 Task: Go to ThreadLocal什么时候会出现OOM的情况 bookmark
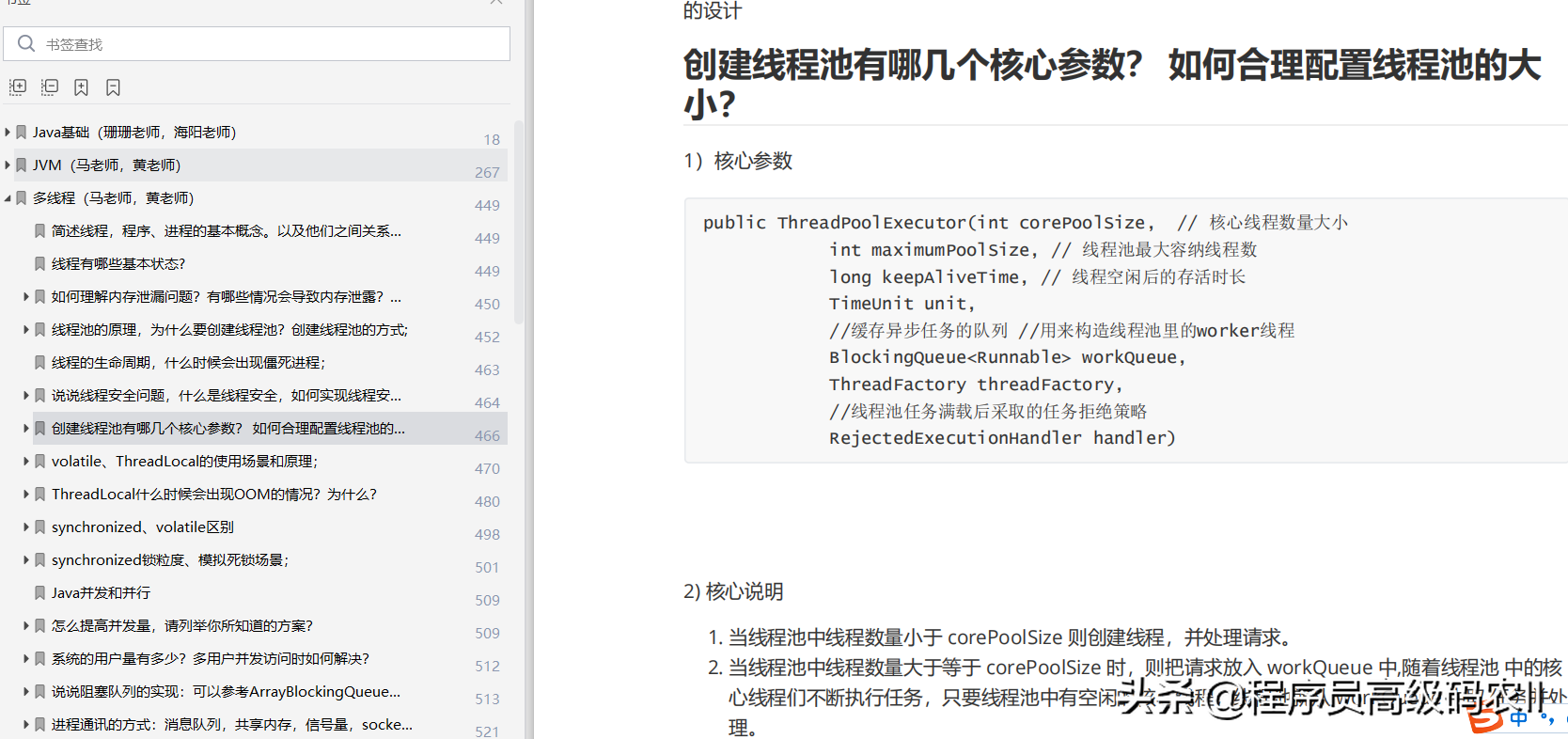click(214, 495)
